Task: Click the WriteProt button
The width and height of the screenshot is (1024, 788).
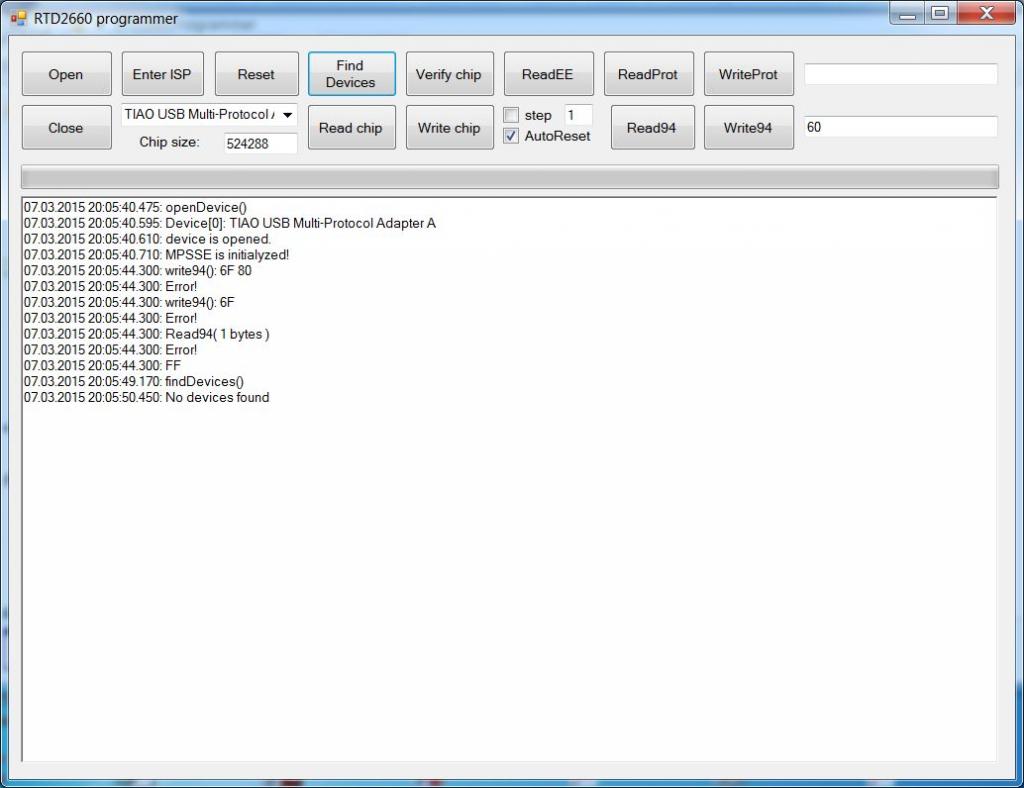Action: (x=748, y=75)
